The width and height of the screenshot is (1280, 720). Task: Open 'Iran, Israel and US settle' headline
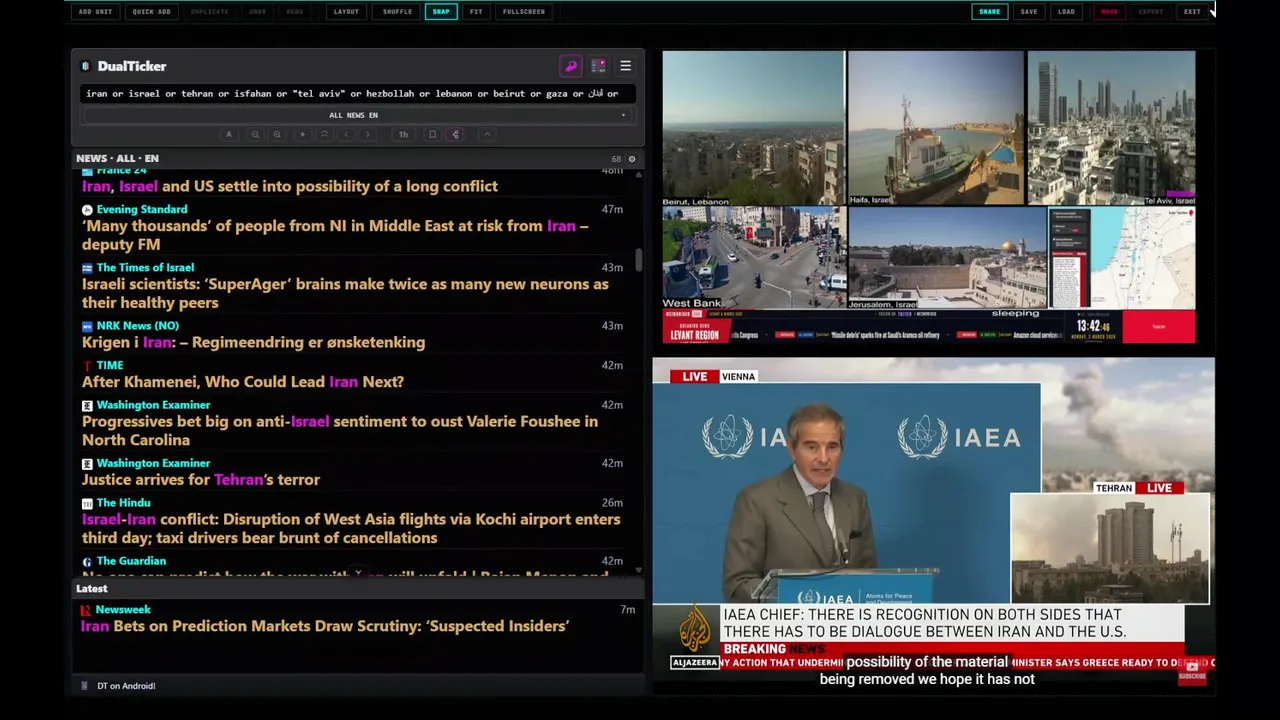[x=290, y=186]
